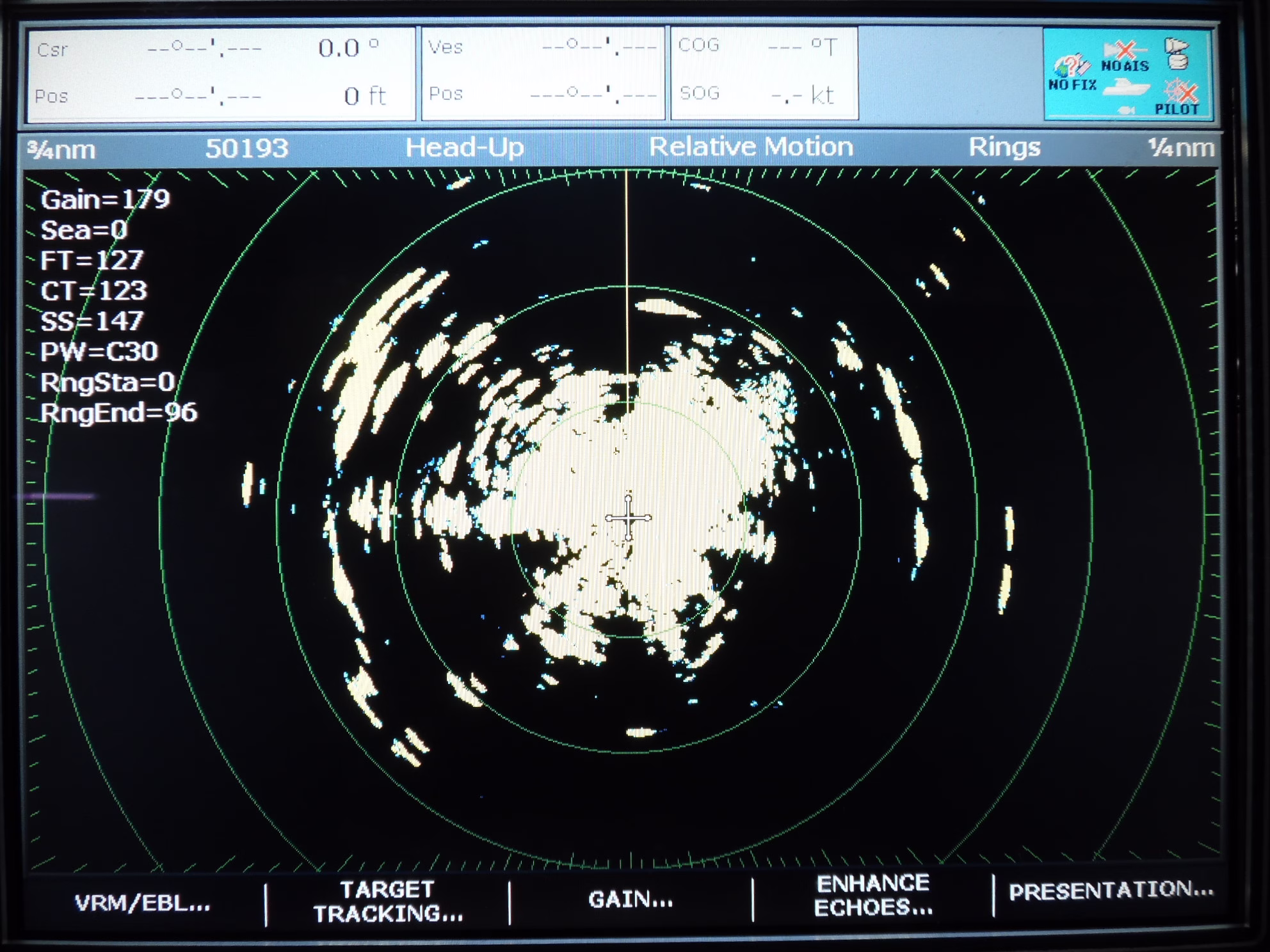Select the RngSta=0 readout
Screen dimensions: 1270x952
tap(107, 382)
